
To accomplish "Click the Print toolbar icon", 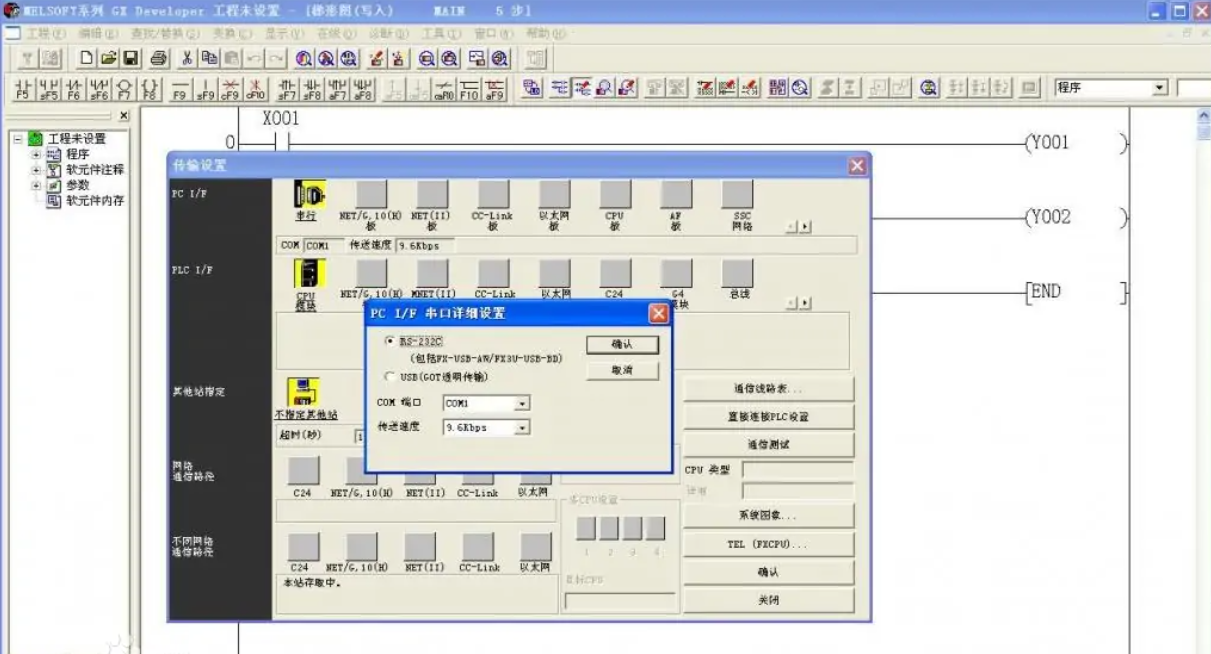I will click(x=157, y=60).
